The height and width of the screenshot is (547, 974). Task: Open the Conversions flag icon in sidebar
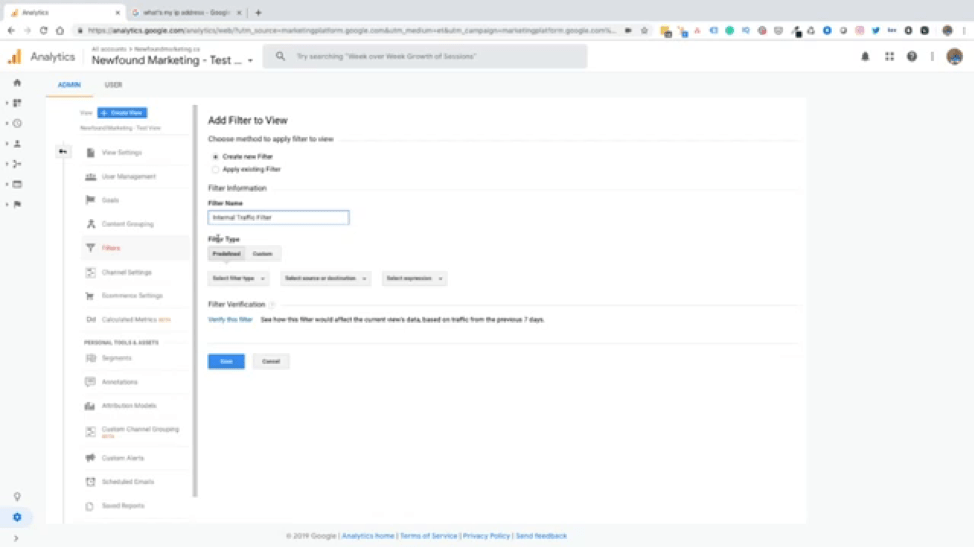click(17, 204)
